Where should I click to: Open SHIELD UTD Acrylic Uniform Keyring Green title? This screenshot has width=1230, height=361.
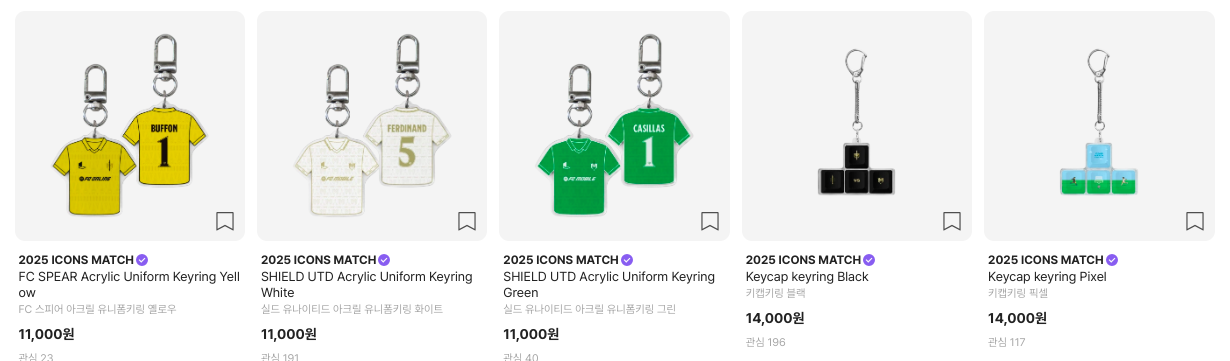[609, 285]
